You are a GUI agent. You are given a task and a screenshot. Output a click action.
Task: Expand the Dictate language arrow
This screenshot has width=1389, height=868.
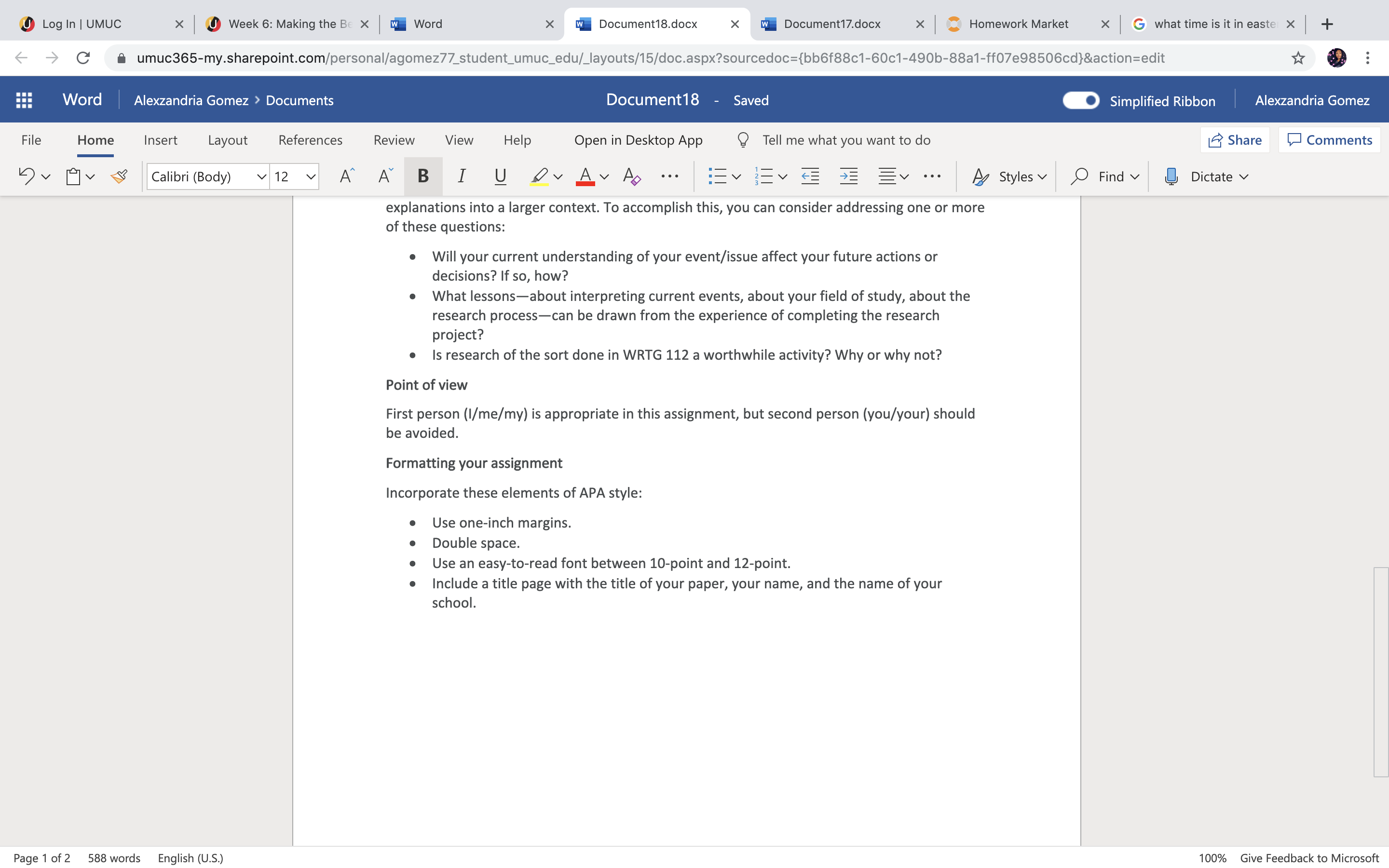coord(1244,177)
